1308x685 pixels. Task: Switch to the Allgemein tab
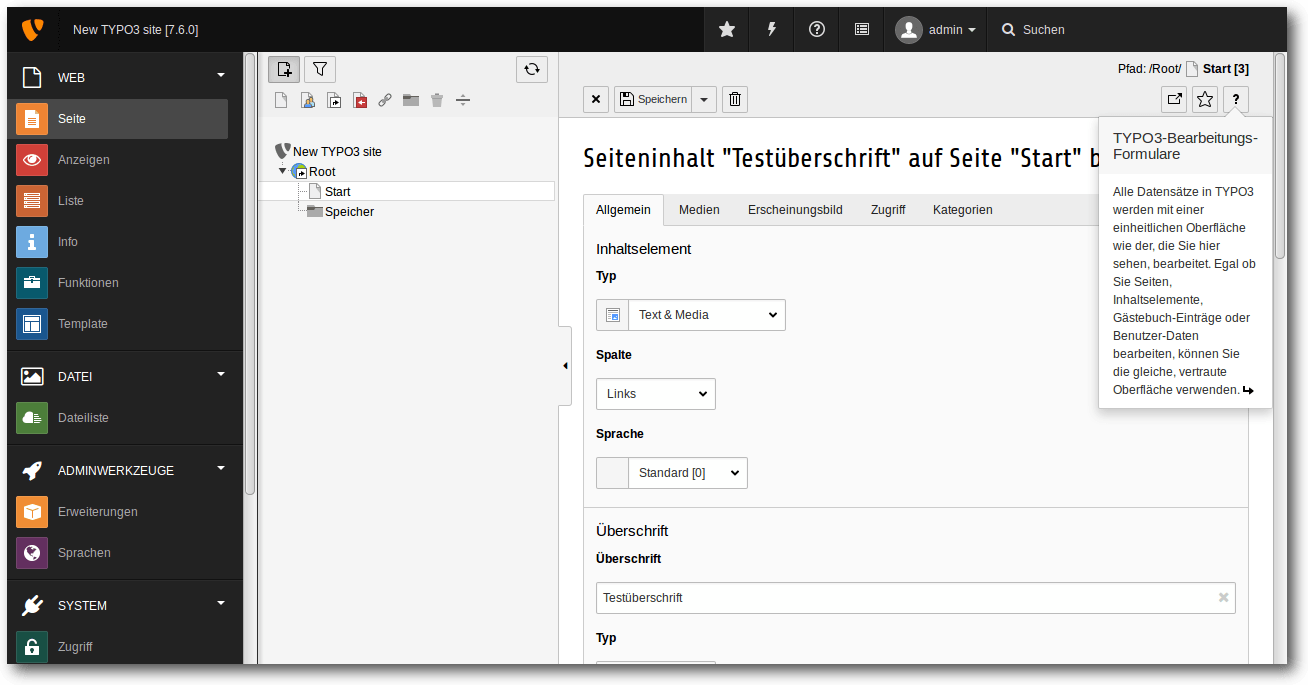623,210
